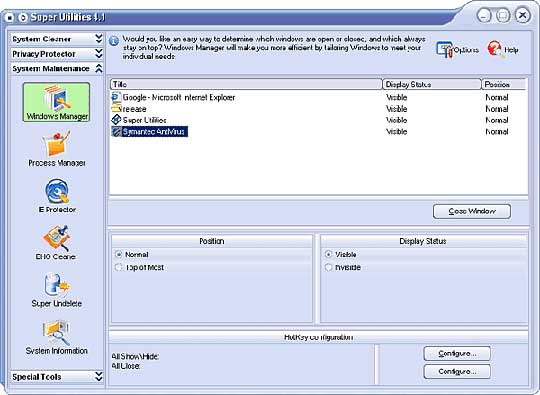Click the square title bar icon at far left
540x395 pixels.
[10, 17]
